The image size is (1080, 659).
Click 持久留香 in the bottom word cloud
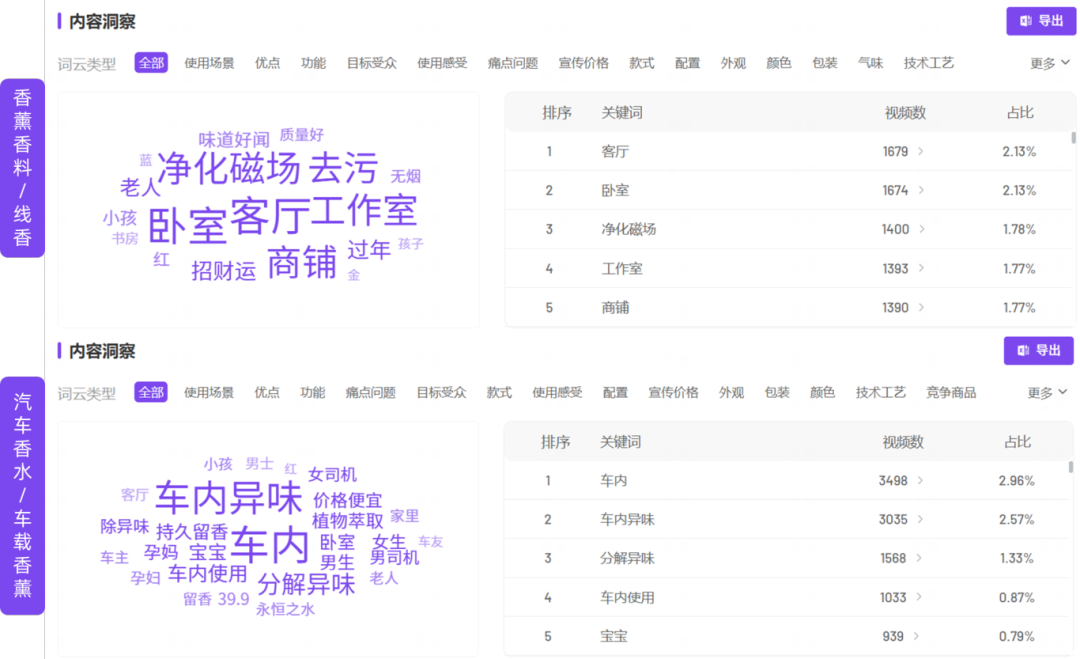click(x=191, y=532)
